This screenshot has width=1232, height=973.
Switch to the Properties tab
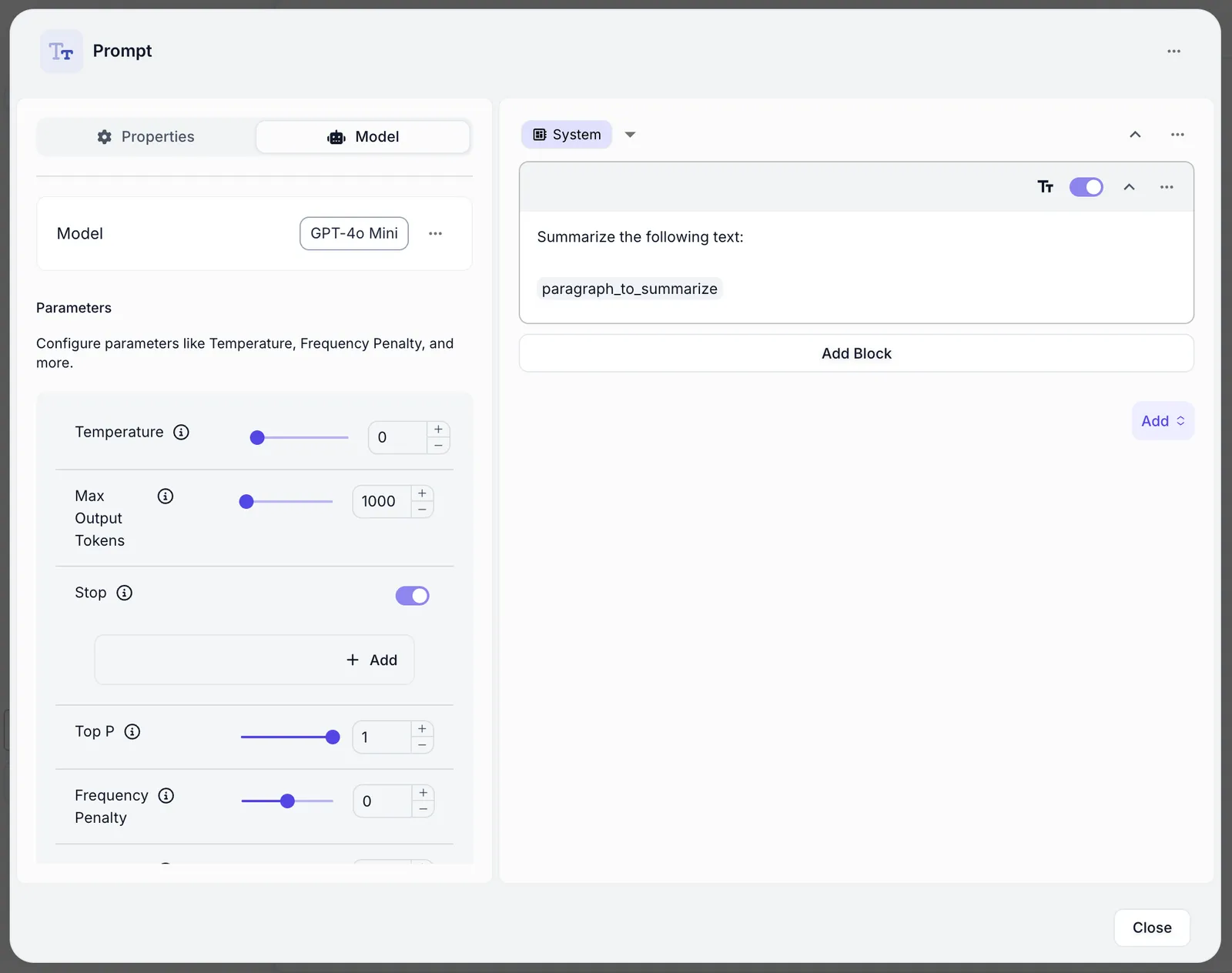click(146, 136)
